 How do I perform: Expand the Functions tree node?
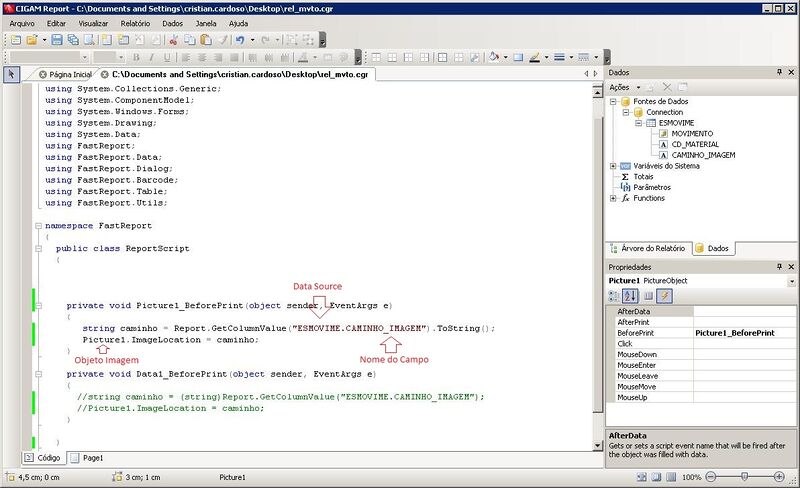pyautogui.click(x=613, y=198)
